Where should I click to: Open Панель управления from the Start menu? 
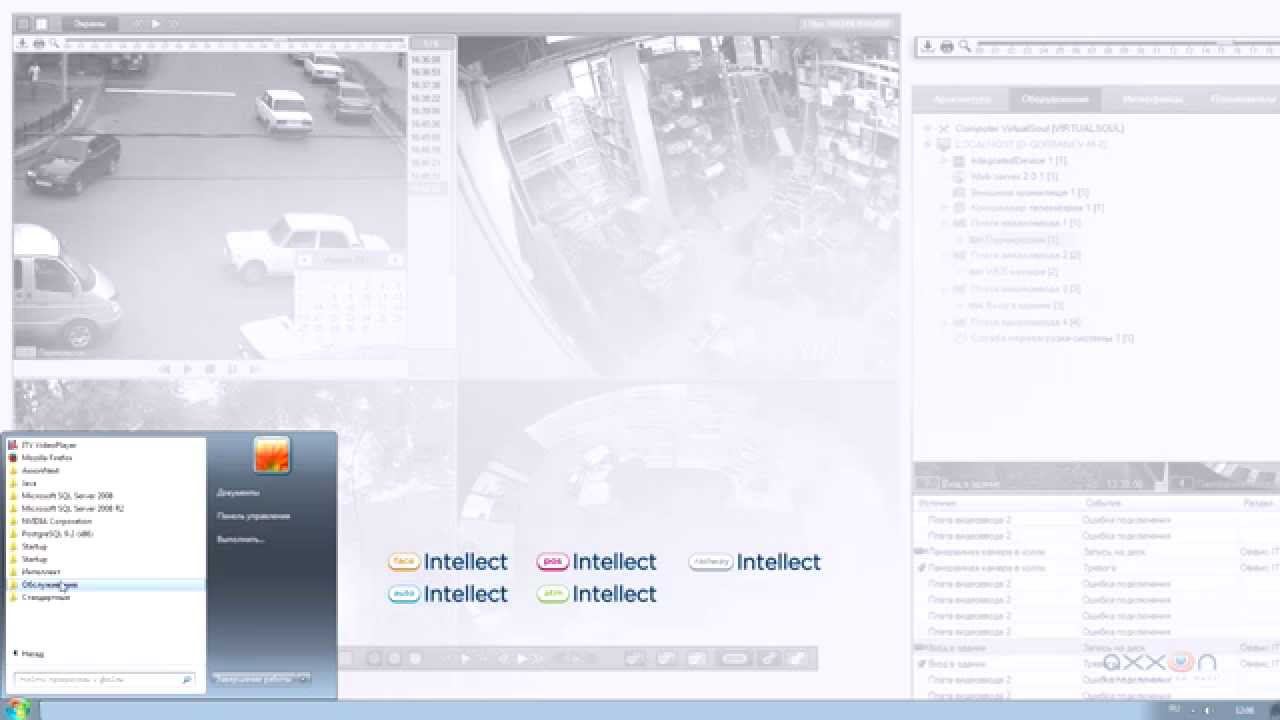(253, 516)
